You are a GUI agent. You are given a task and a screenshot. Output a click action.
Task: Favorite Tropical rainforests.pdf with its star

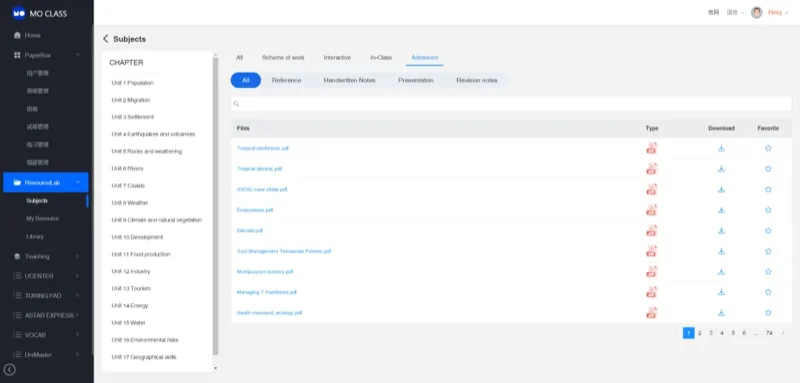pyautogui.click(x=768, y=148)
